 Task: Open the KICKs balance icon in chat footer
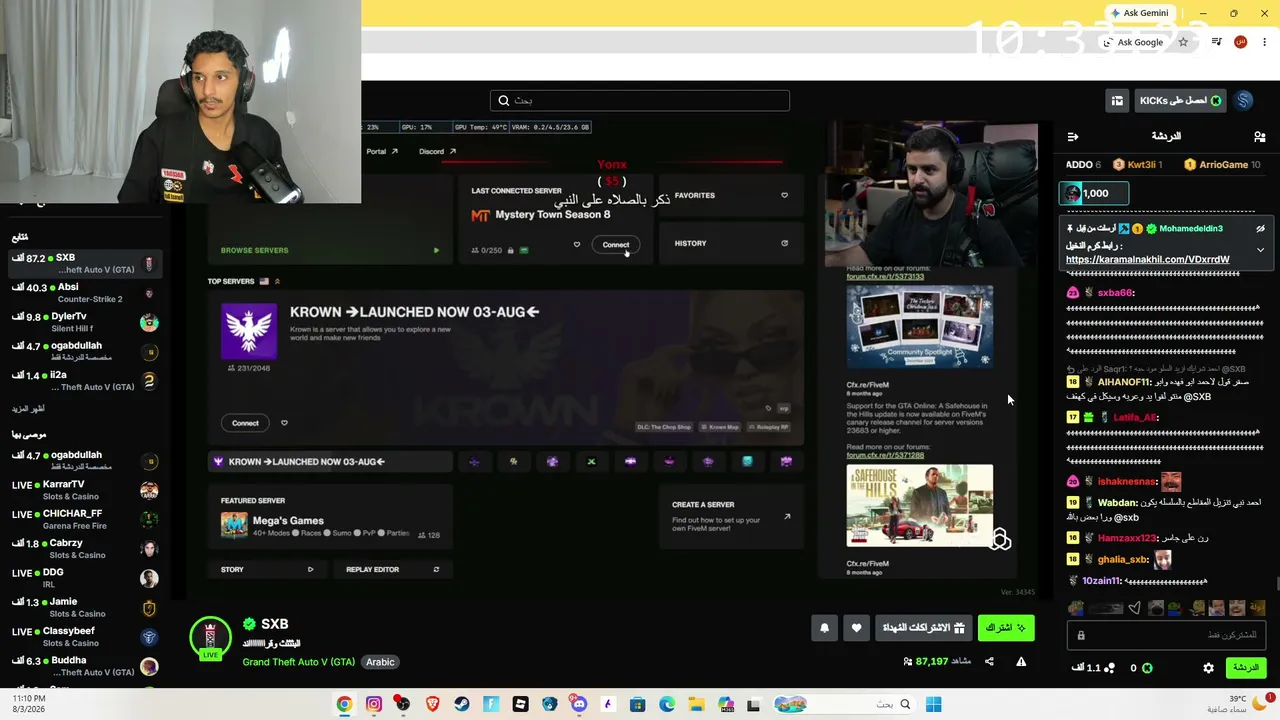point(1147,668)
